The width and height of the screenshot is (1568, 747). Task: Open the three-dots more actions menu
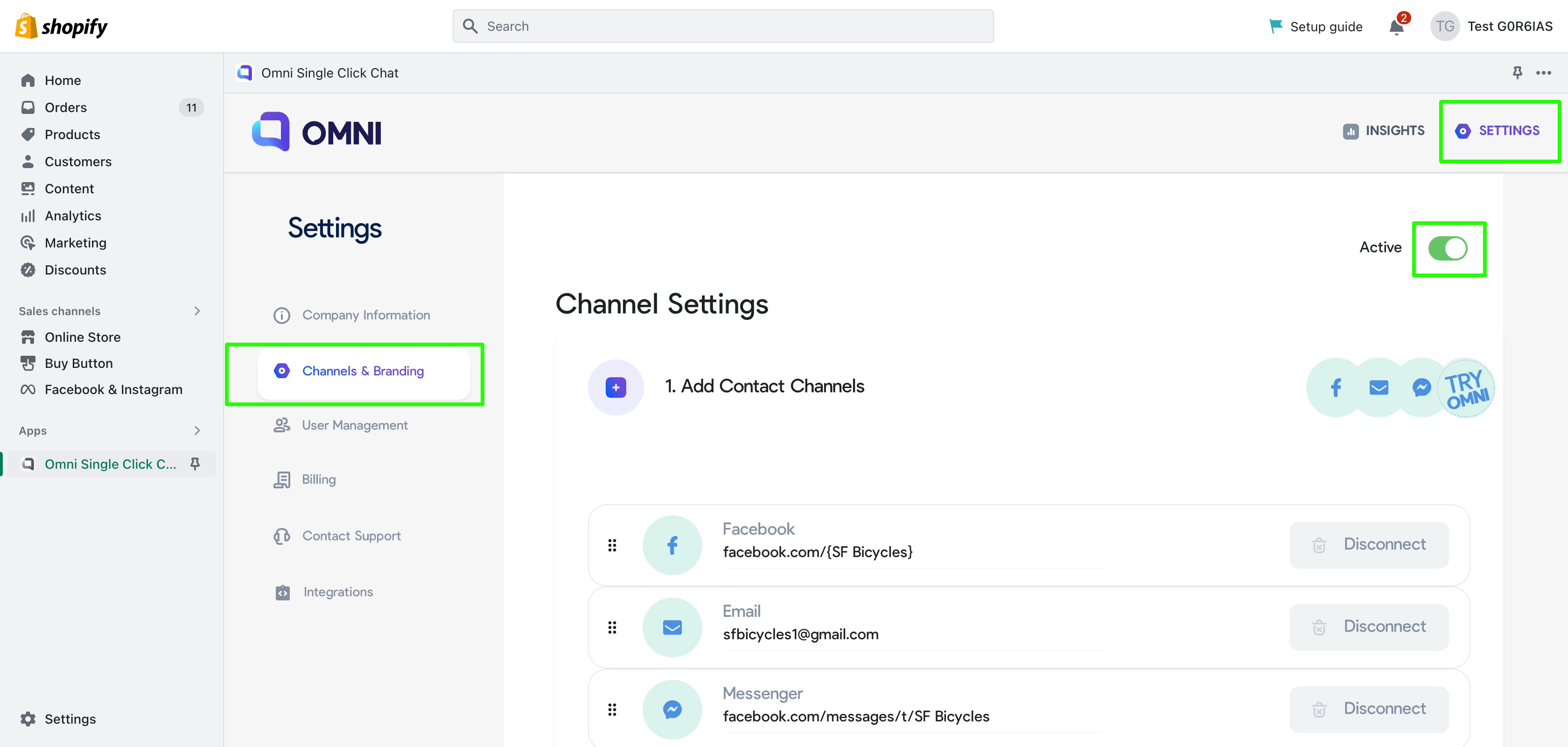point(1543,73)
